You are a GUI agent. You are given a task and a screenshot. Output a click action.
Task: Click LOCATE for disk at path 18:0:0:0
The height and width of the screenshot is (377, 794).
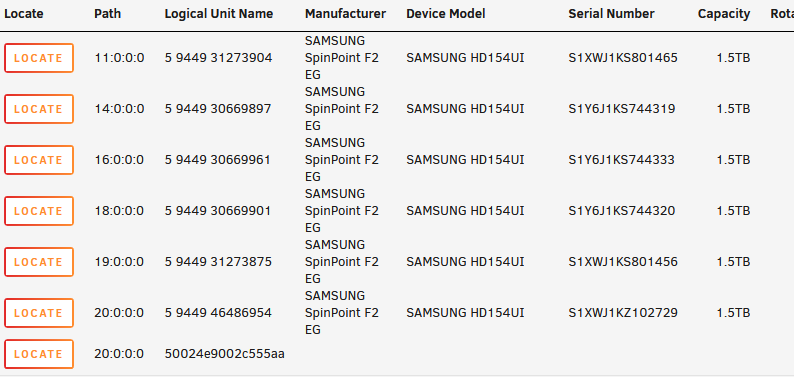pyautogui.click(x=39, y=211)
